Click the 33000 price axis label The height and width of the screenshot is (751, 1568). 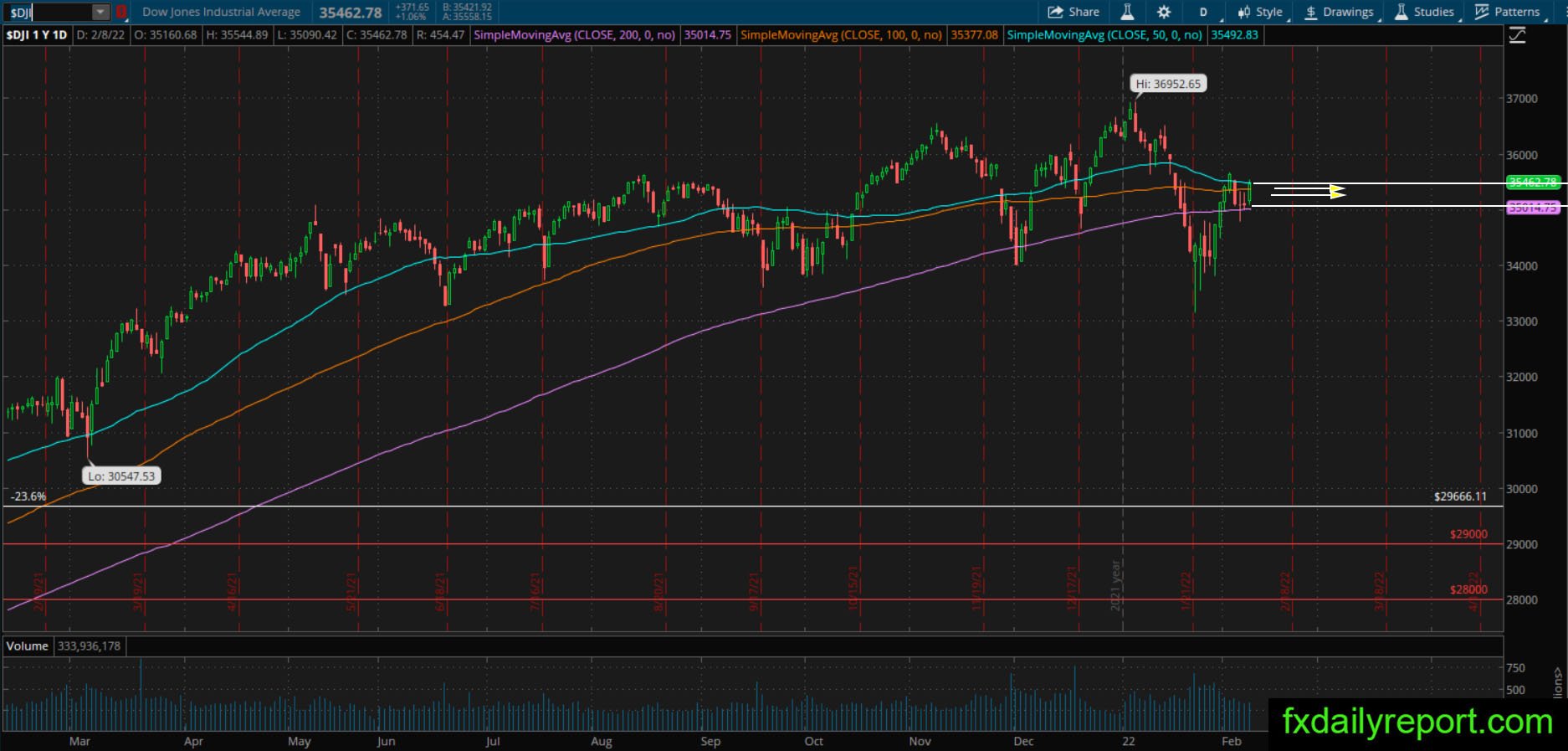tap(1522, 321)
